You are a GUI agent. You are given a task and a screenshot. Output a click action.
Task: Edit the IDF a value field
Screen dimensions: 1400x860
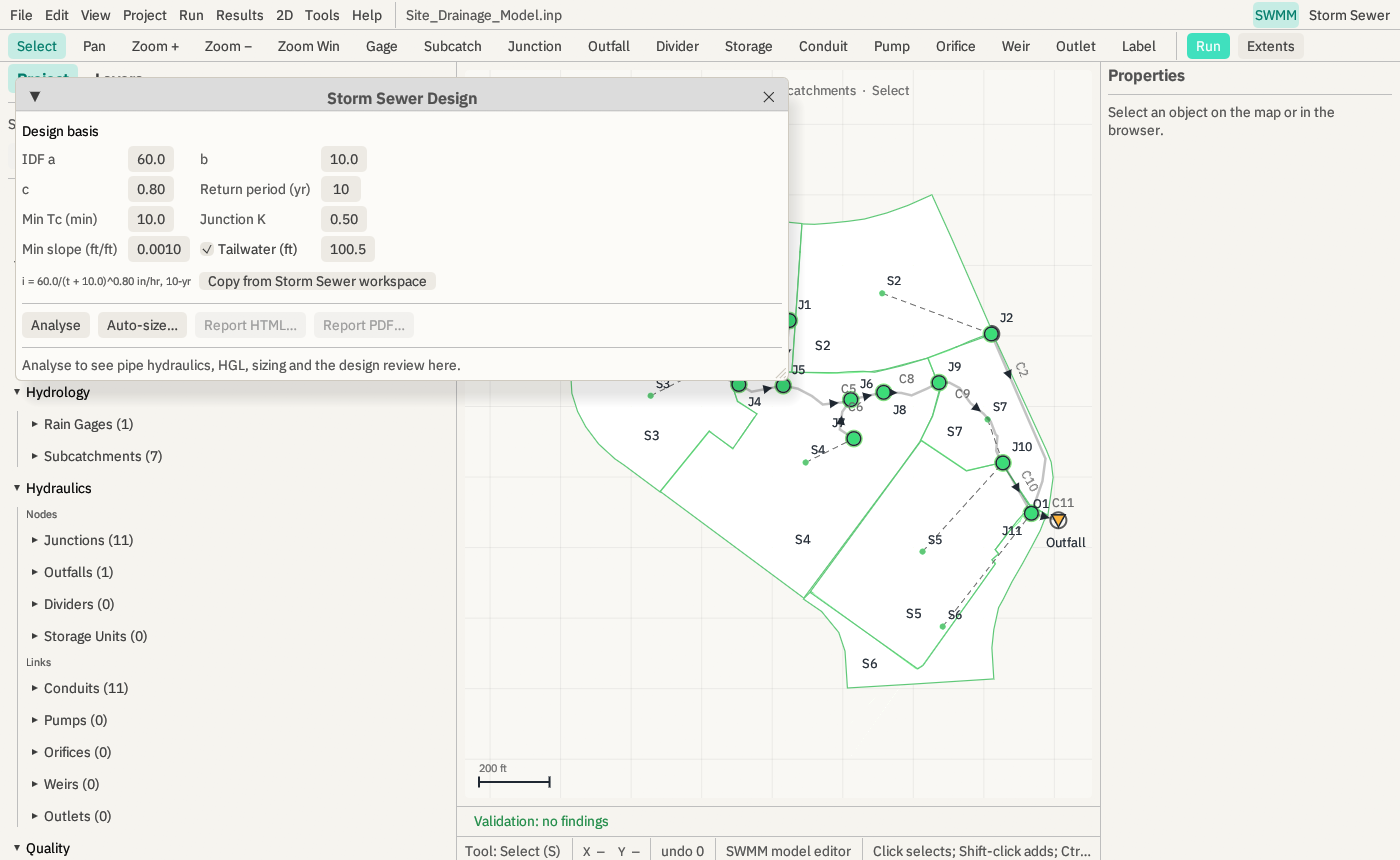coord(151,159)
